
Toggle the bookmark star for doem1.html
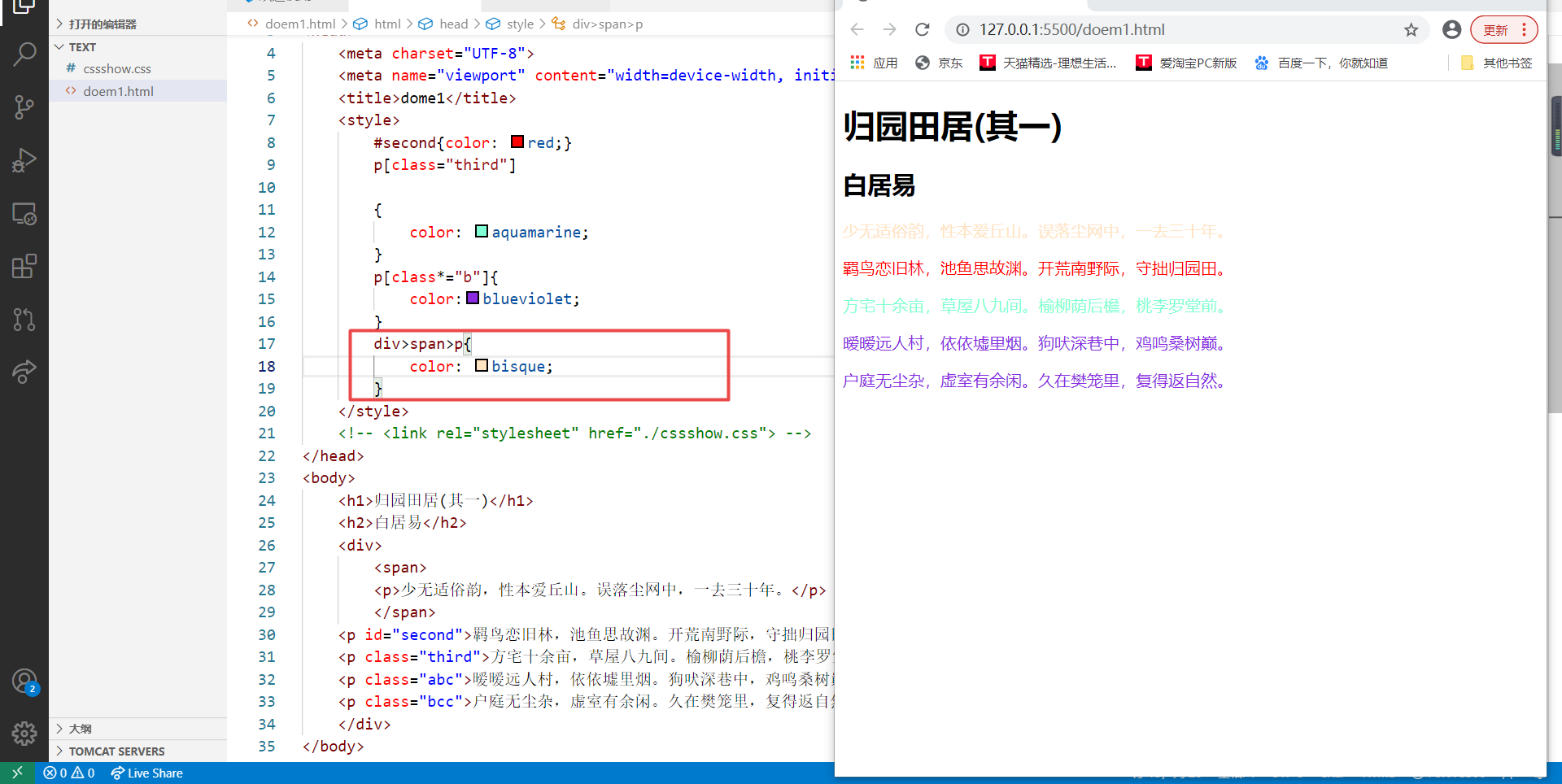click(x=1411, y=29)
